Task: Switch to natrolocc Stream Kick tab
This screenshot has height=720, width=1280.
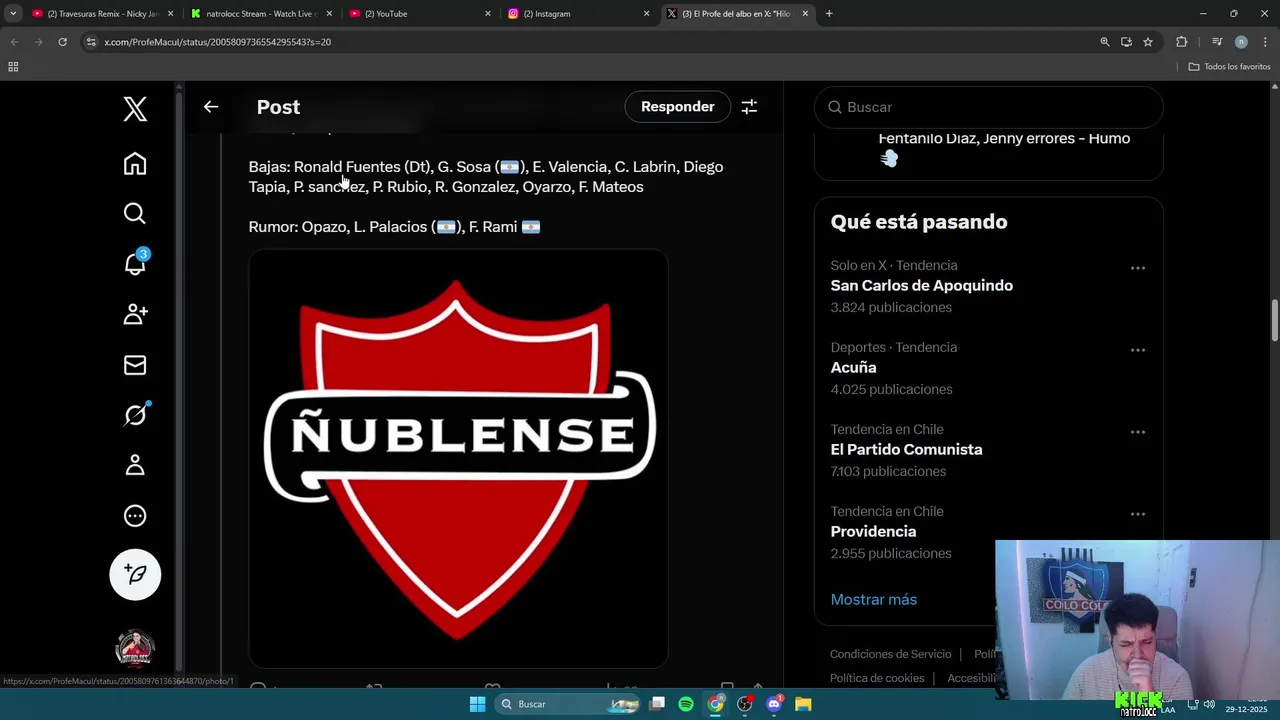Action: point(260,14)
